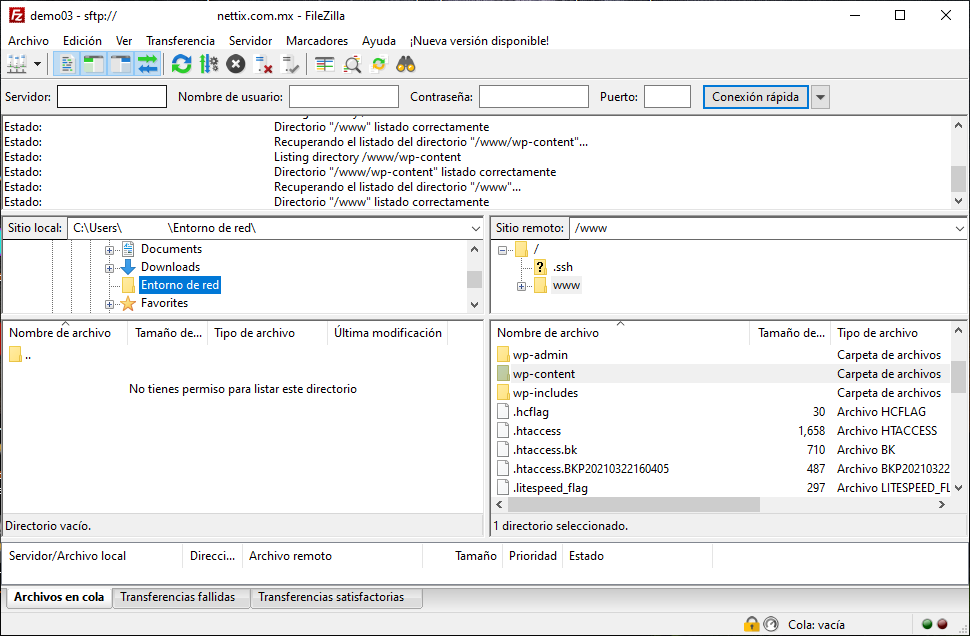Viewport: 970px width, 636px height.
Task: Click the Servidor input field
Action: [x=112, y=97]
